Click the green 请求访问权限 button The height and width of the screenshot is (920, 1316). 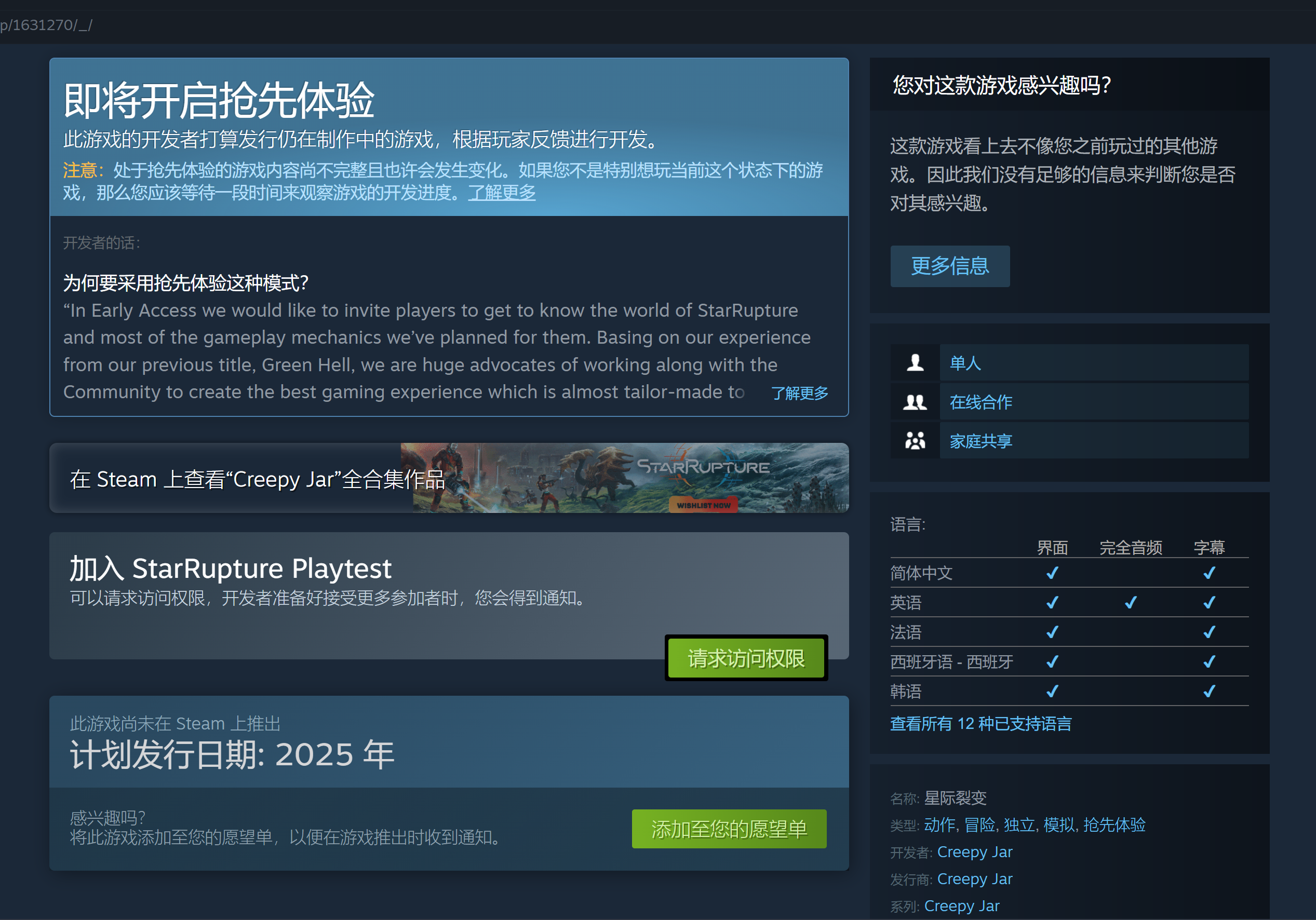coord(746,658)
